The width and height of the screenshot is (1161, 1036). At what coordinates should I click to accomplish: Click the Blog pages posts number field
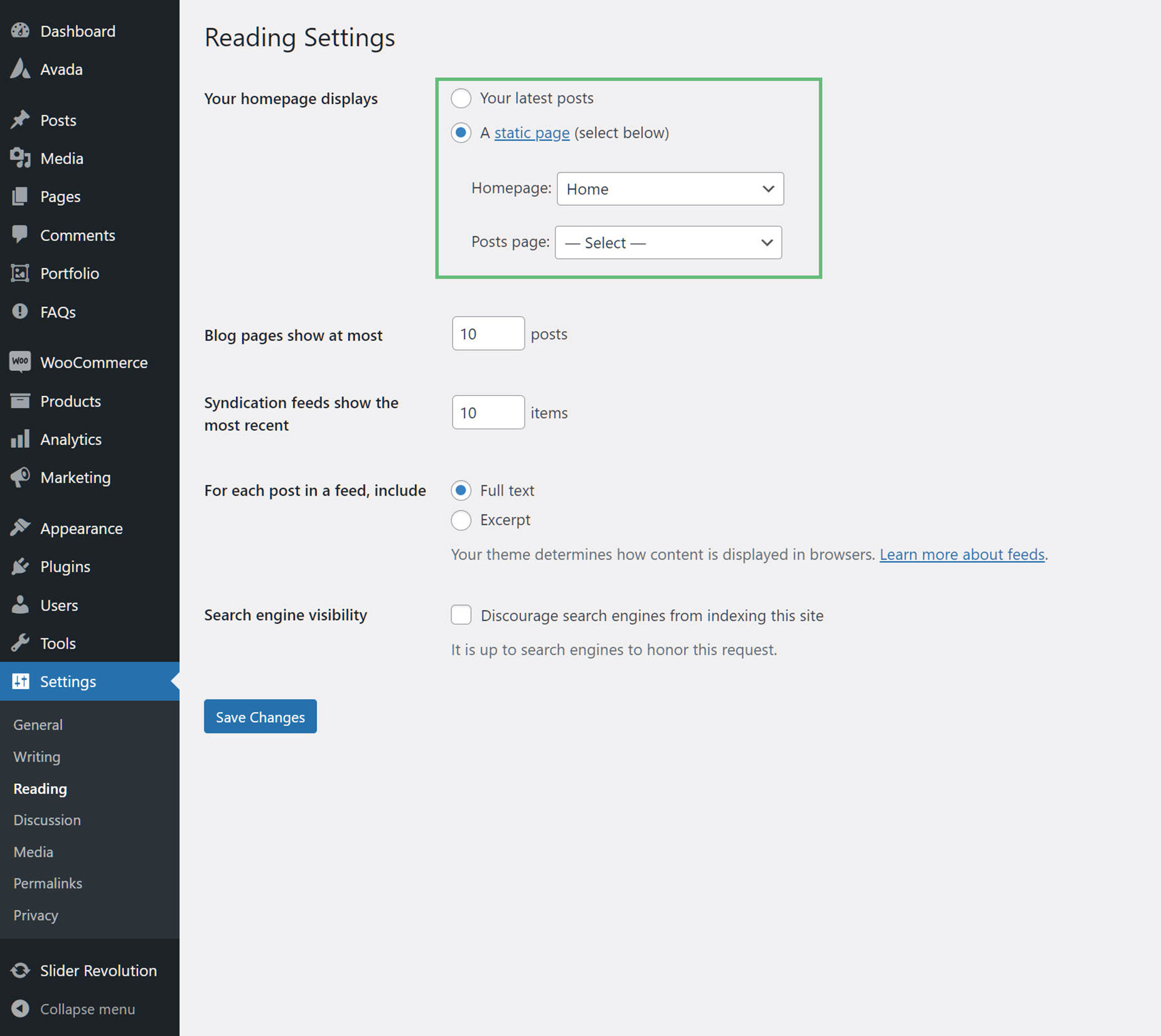tap(488, 333)
